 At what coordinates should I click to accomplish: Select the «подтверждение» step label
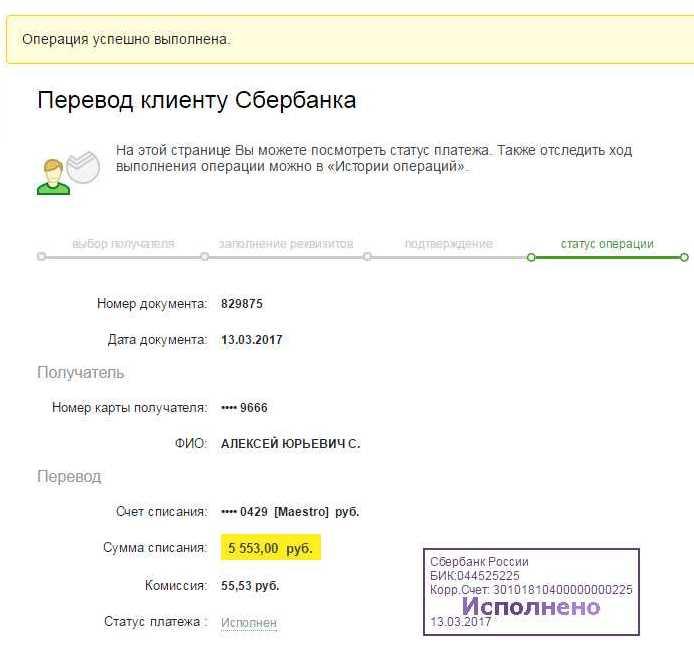(x=449, y=244)
